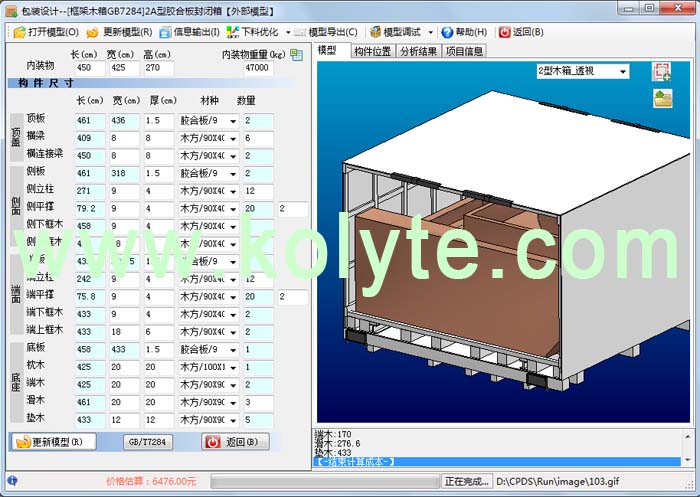
Task: Click 返回(B) bottom button
Action: click(235, 442)
